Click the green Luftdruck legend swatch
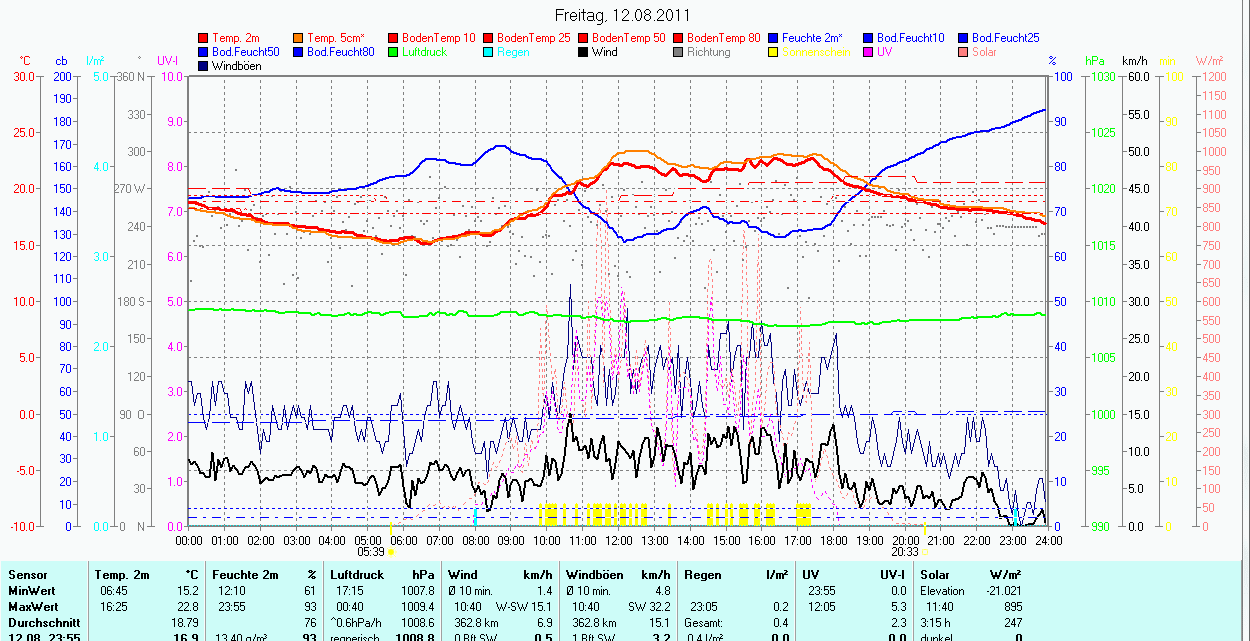The image size is (1250, 641). (x=392, y=52)
